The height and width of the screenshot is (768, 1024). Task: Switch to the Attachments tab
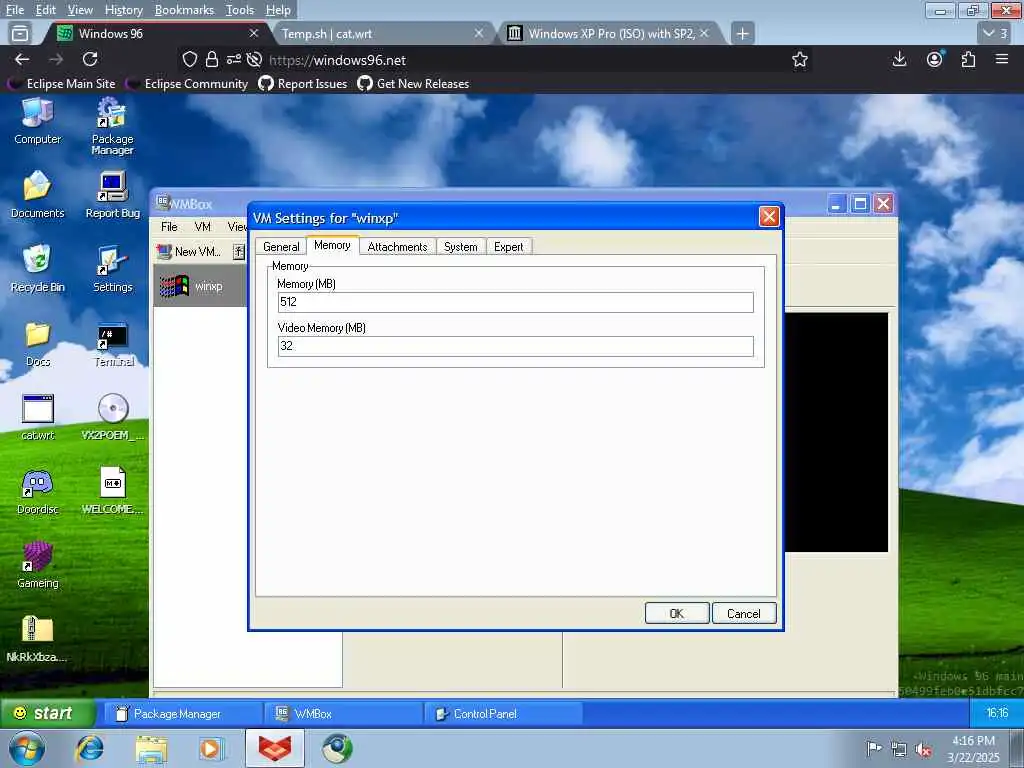[x=397, y=247]
